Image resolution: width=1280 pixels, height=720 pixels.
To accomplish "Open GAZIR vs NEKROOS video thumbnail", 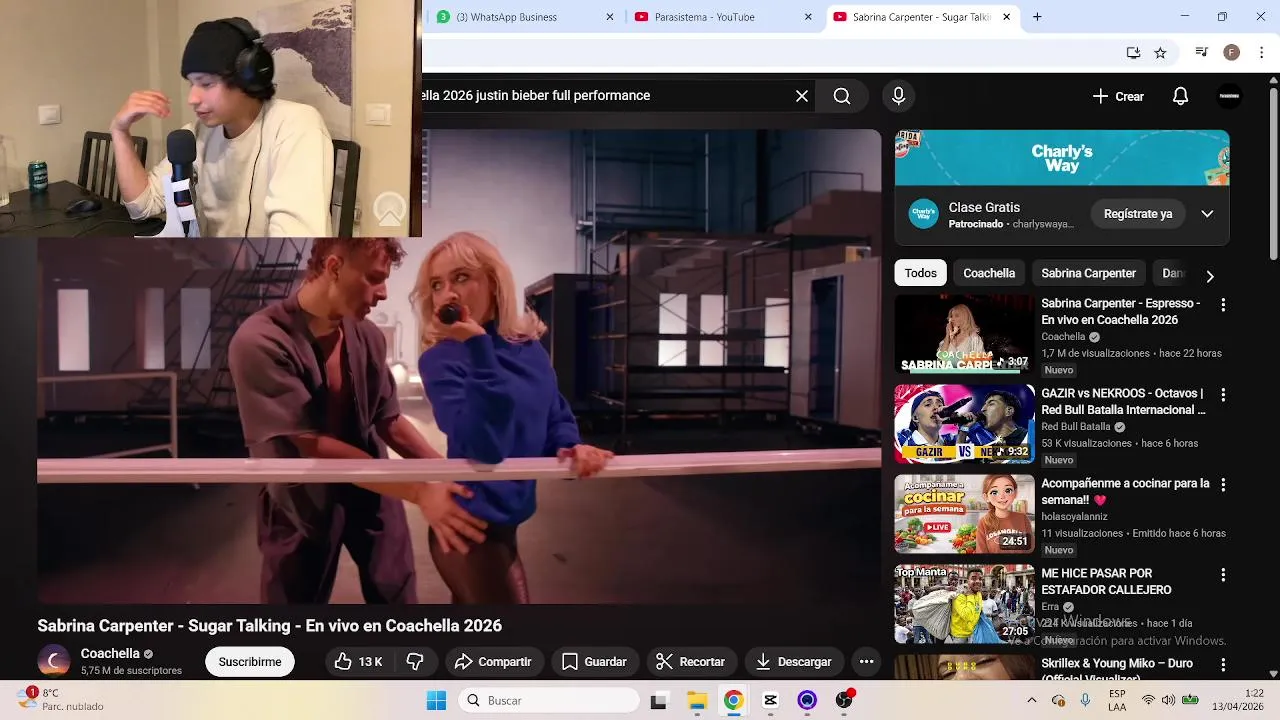I will 964,423.
